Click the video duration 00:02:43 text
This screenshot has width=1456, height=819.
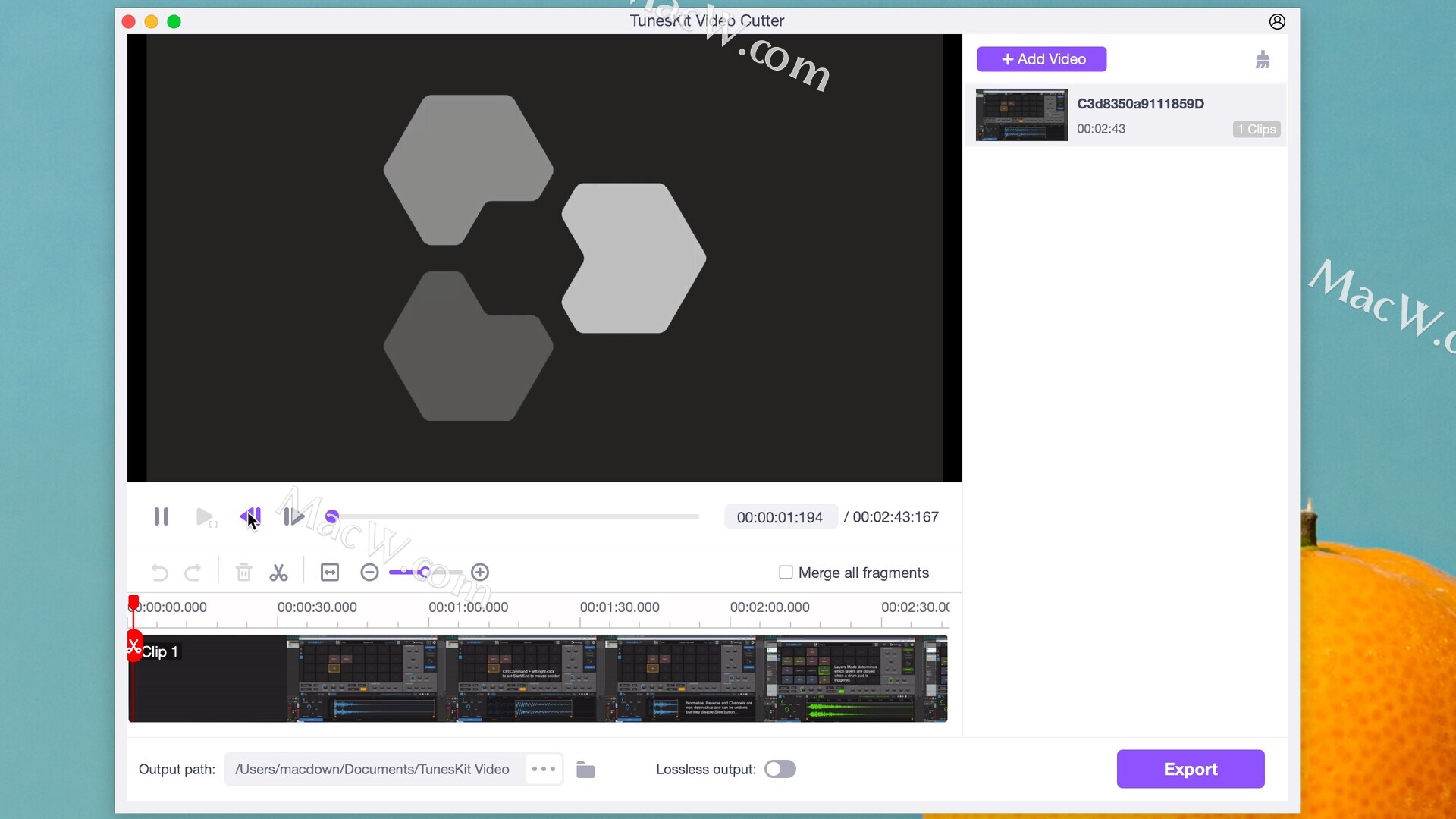coord(1101,129)
